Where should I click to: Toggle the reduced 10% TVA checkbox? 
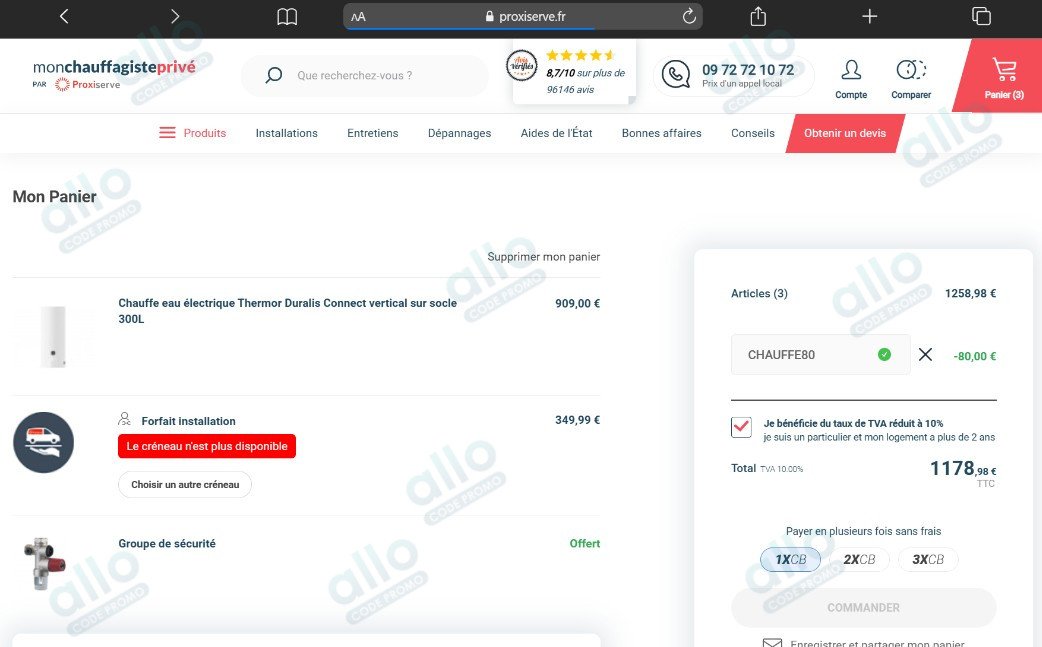pyautogui.click(x=741, y=427)
